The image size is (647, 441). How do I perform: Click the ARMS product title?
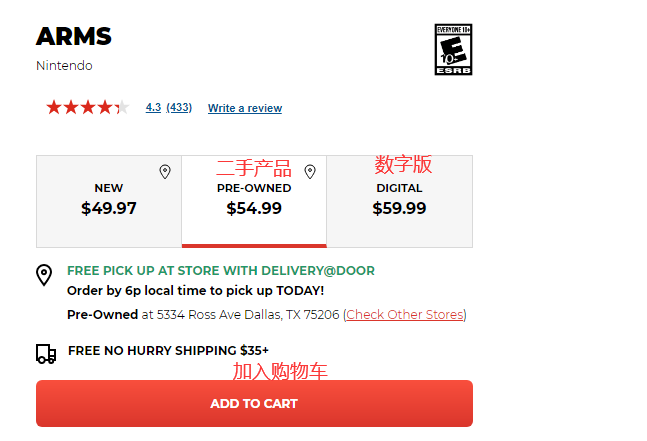coord(74,37)
